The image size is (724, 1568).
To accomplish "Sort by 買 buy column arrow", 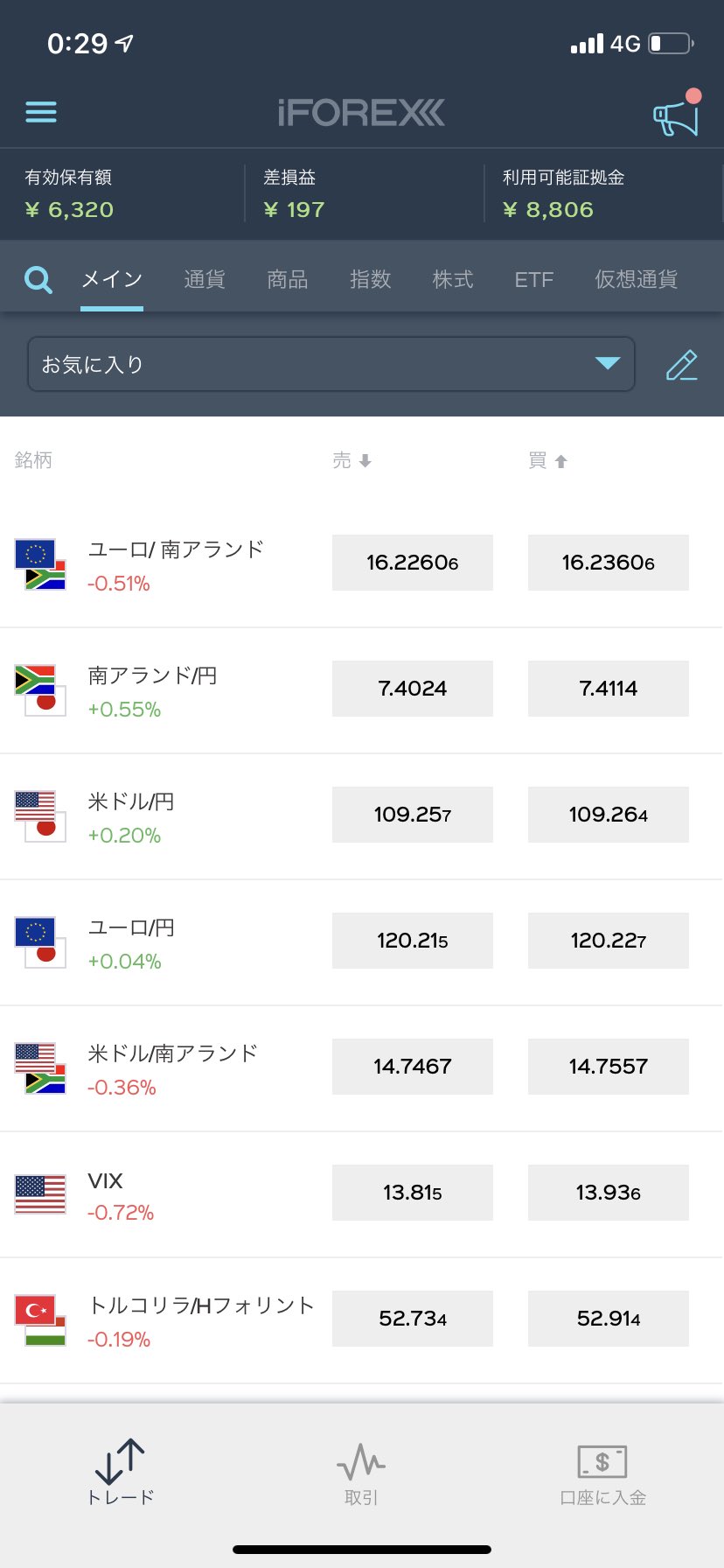I will pyautogui.click(x=560, y=461).
